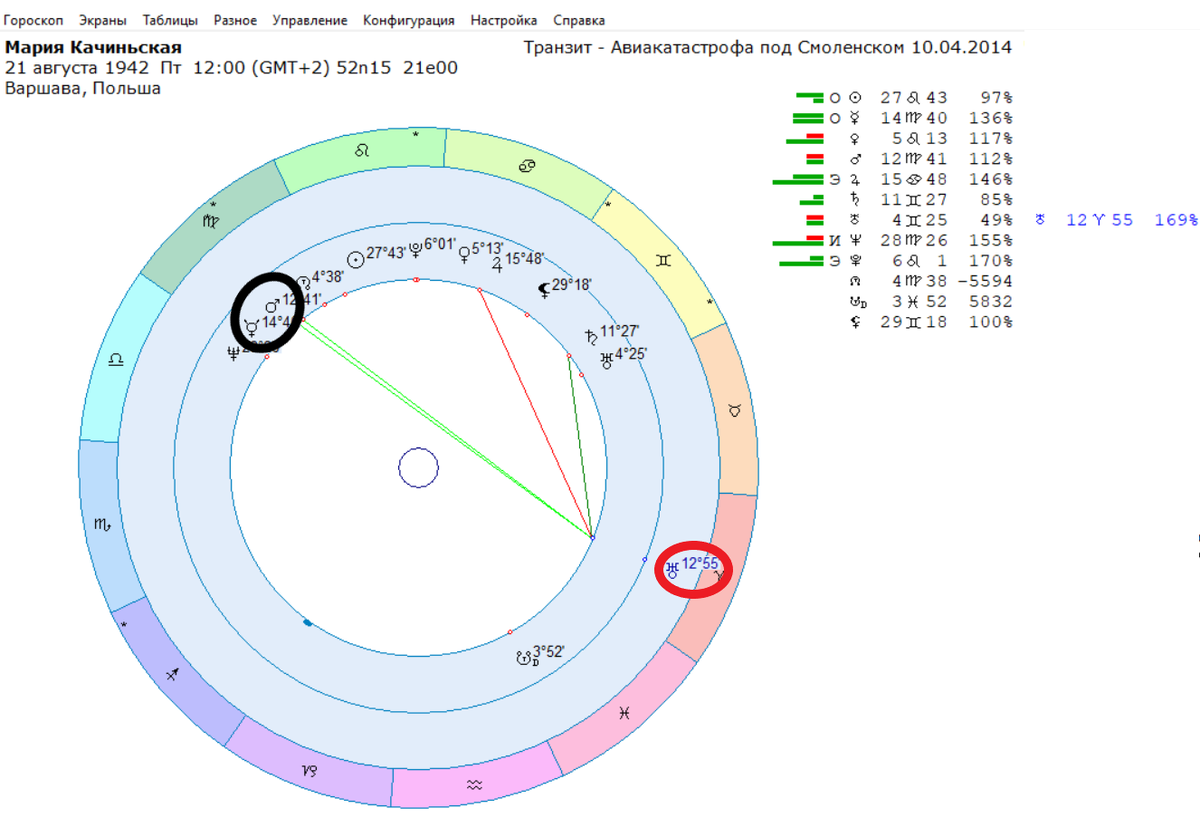Click the Pisces sign glyph on the zodiac ring
This screenshot has height=818, width=1200.
tap(624, 712)
